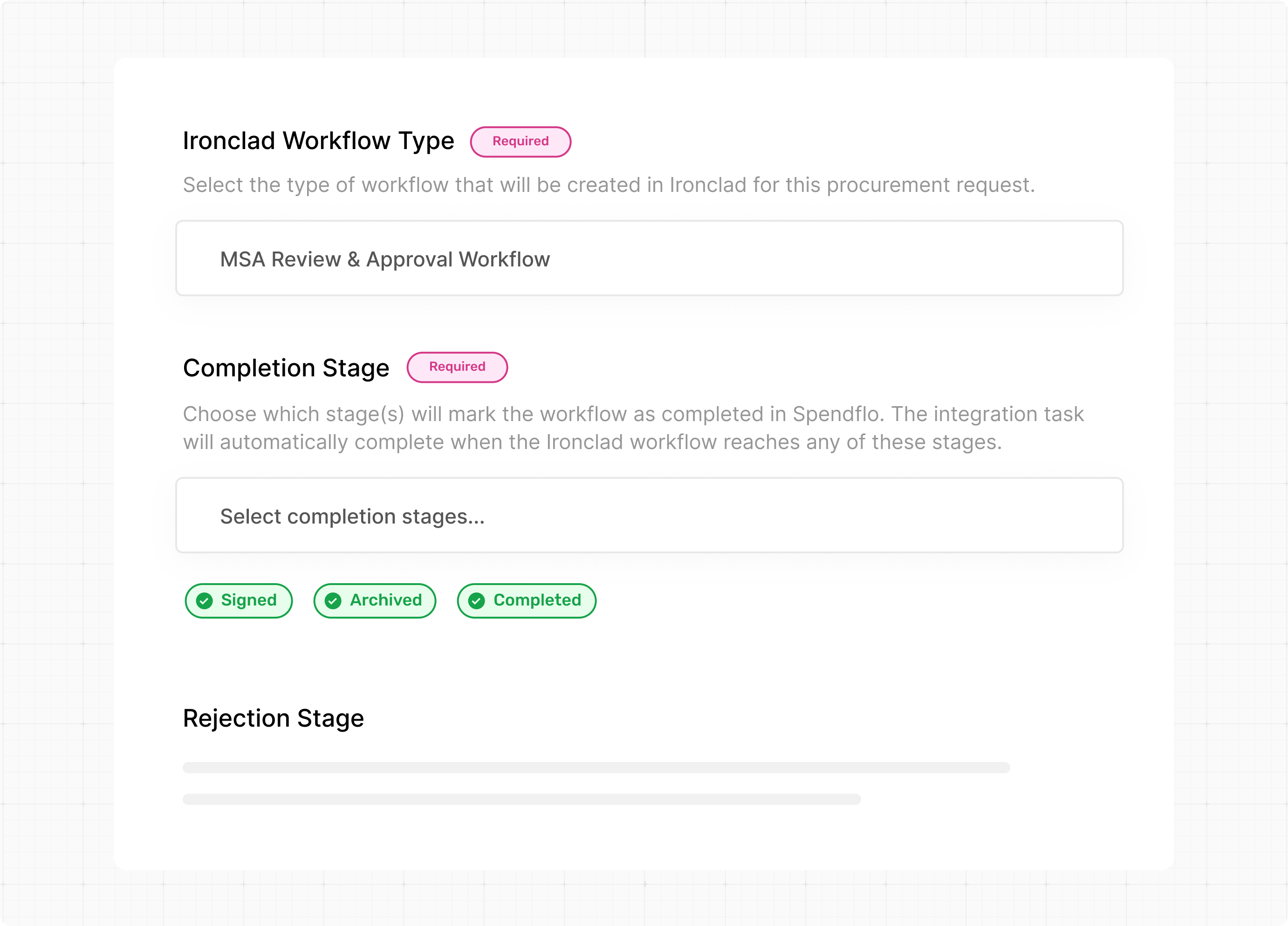Click the check icon on the Signed chip
This screenshot has width=1288, height=926.
[205, 601]
